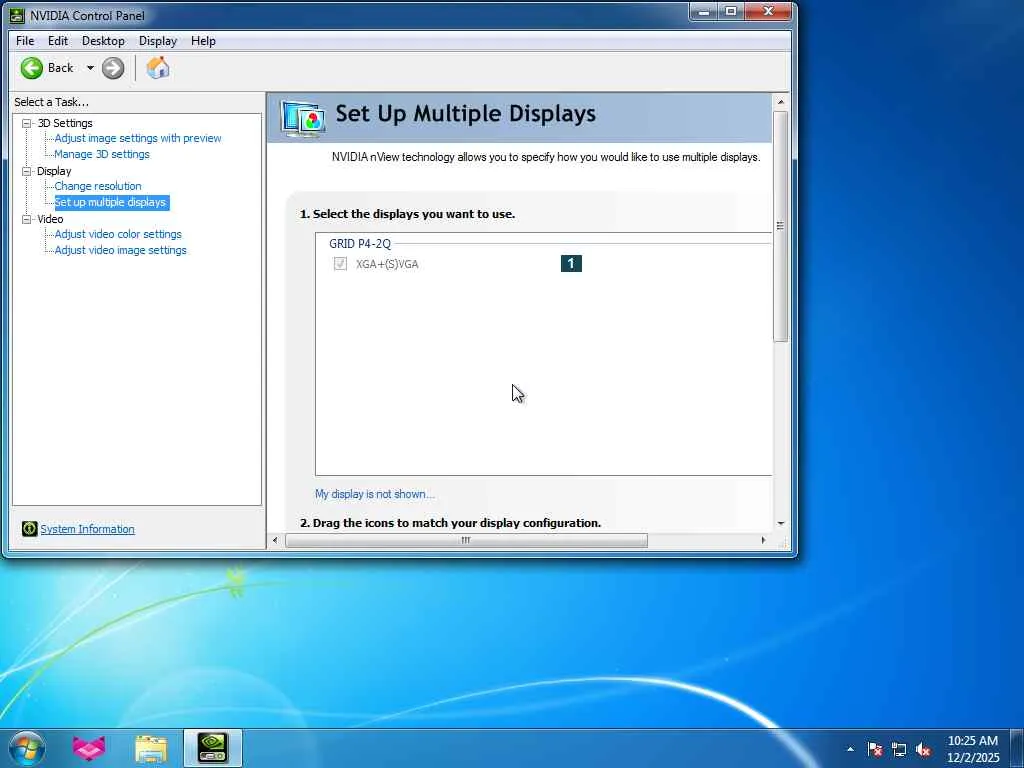Screen dimensions: 1024x768
Task: Launch the pink cat app from taskbar
Action: point(89,748)
